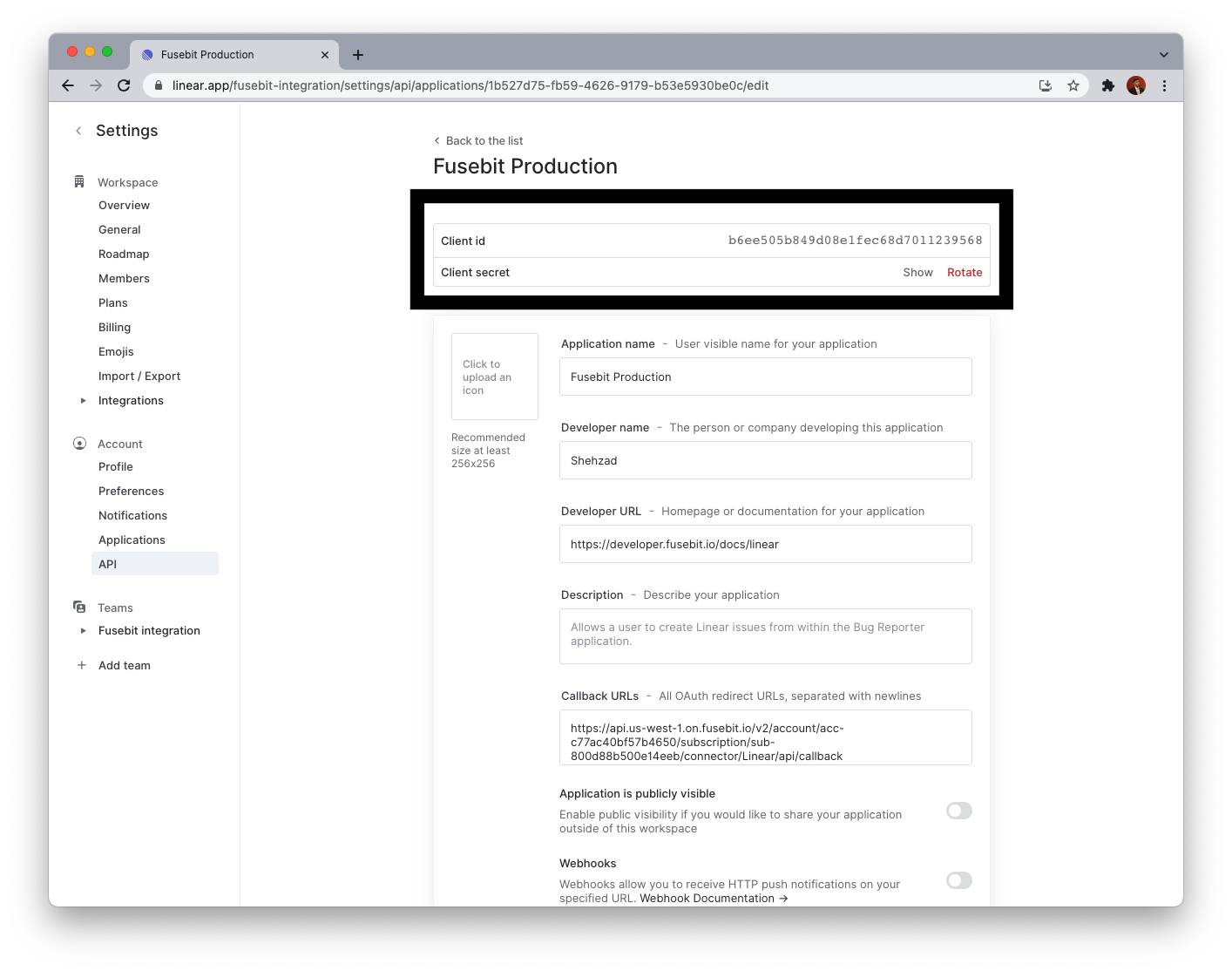Screen dimensions: 1232x971
Task: Click the Teams icon in sidebar
Action: pos(79,608)
